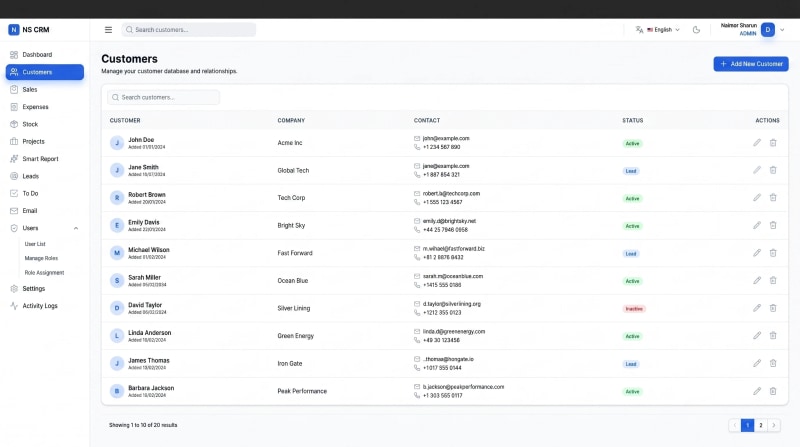
Task: Click Global Tech company cell
Action: pos(293,170)
